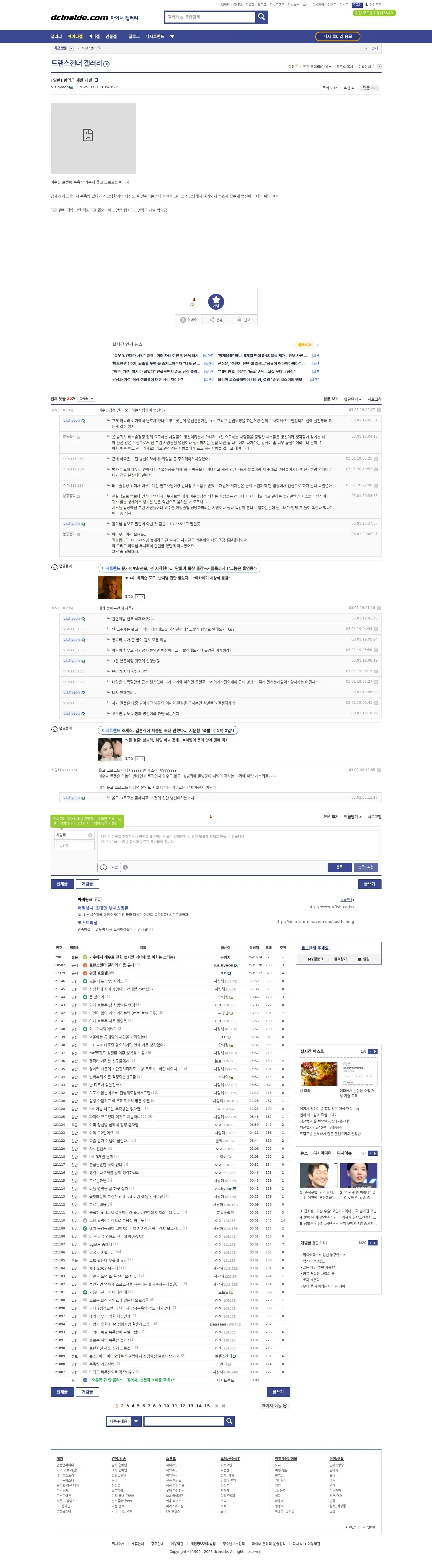
Task: Switch to the 디시이슈 tab
Action: click(x=344, y=1153)
